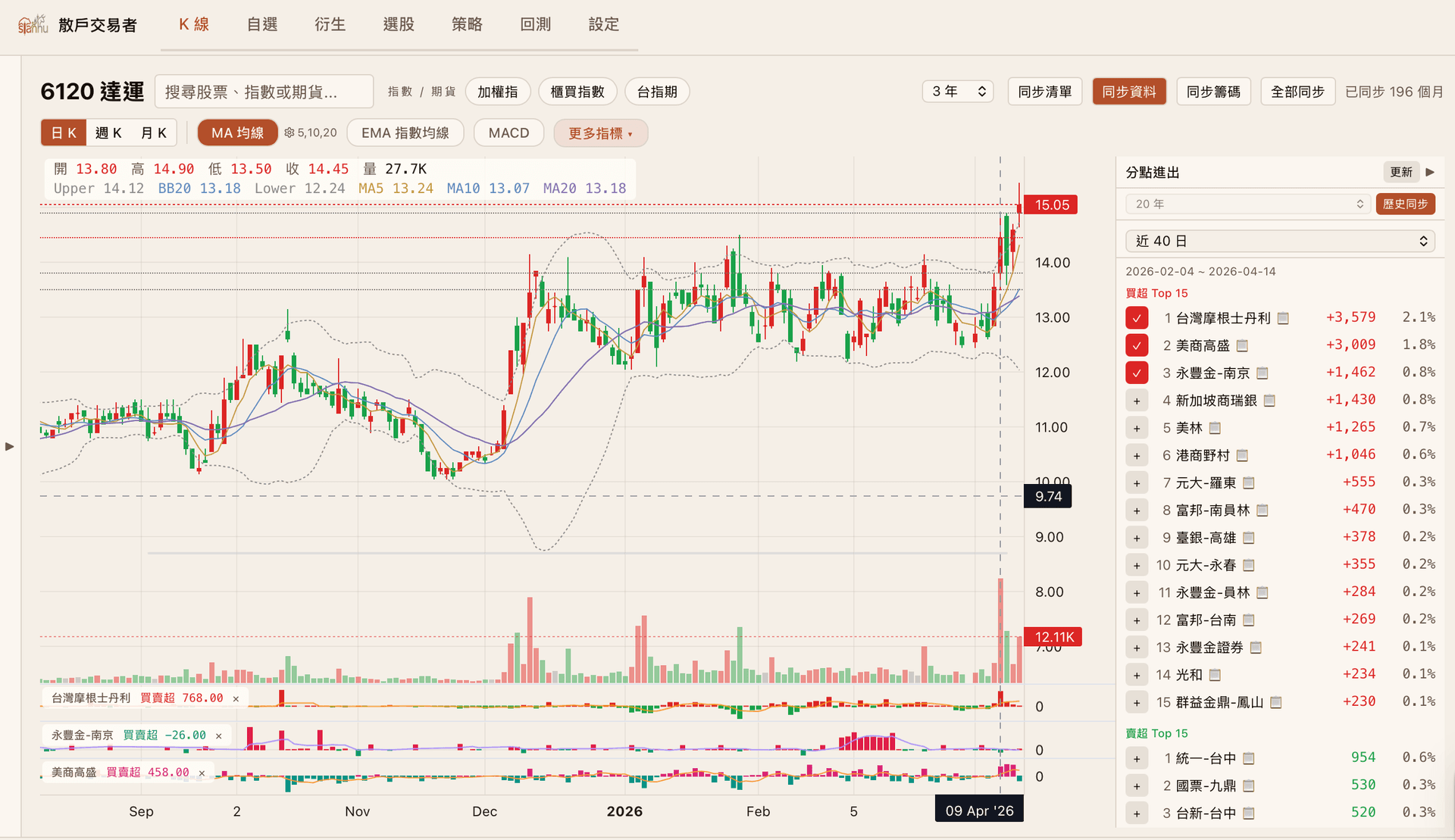Click the stock search input field
Image resolution: width=1455 pixels, height=840 pixels.
coord(264,92)
